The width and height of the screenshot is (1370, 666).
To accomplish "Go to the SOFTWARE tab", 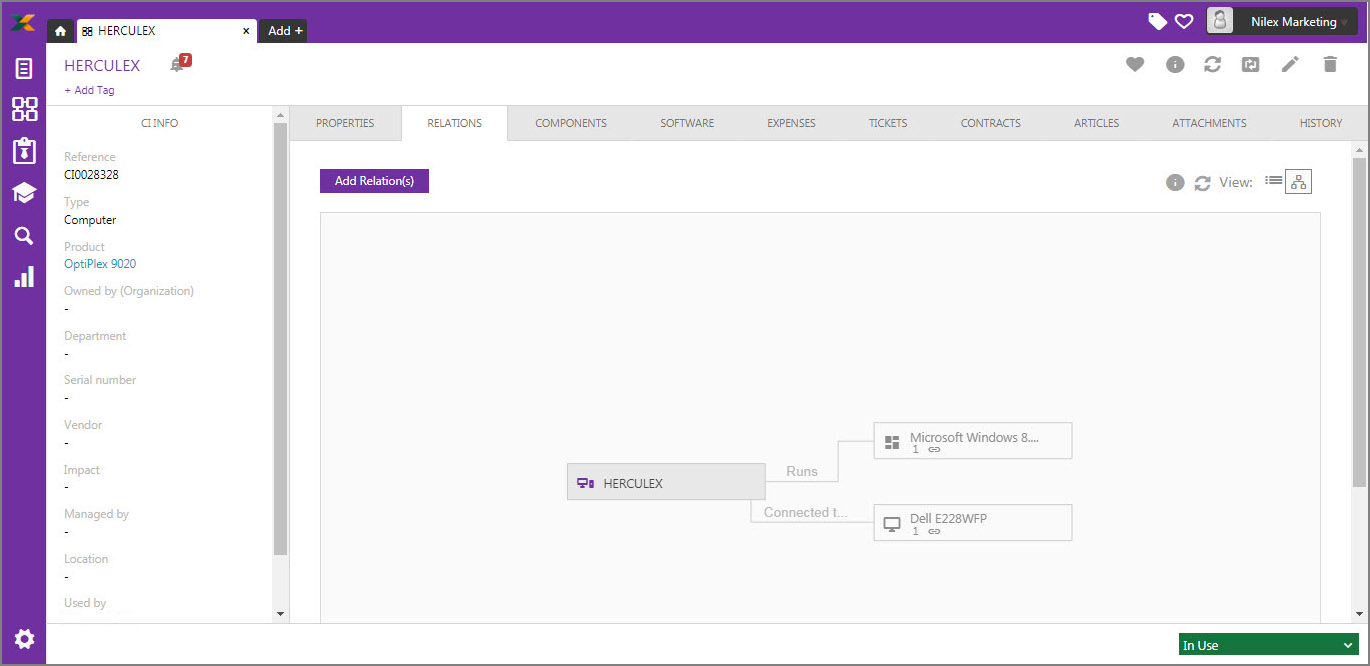I will point(687,123).
